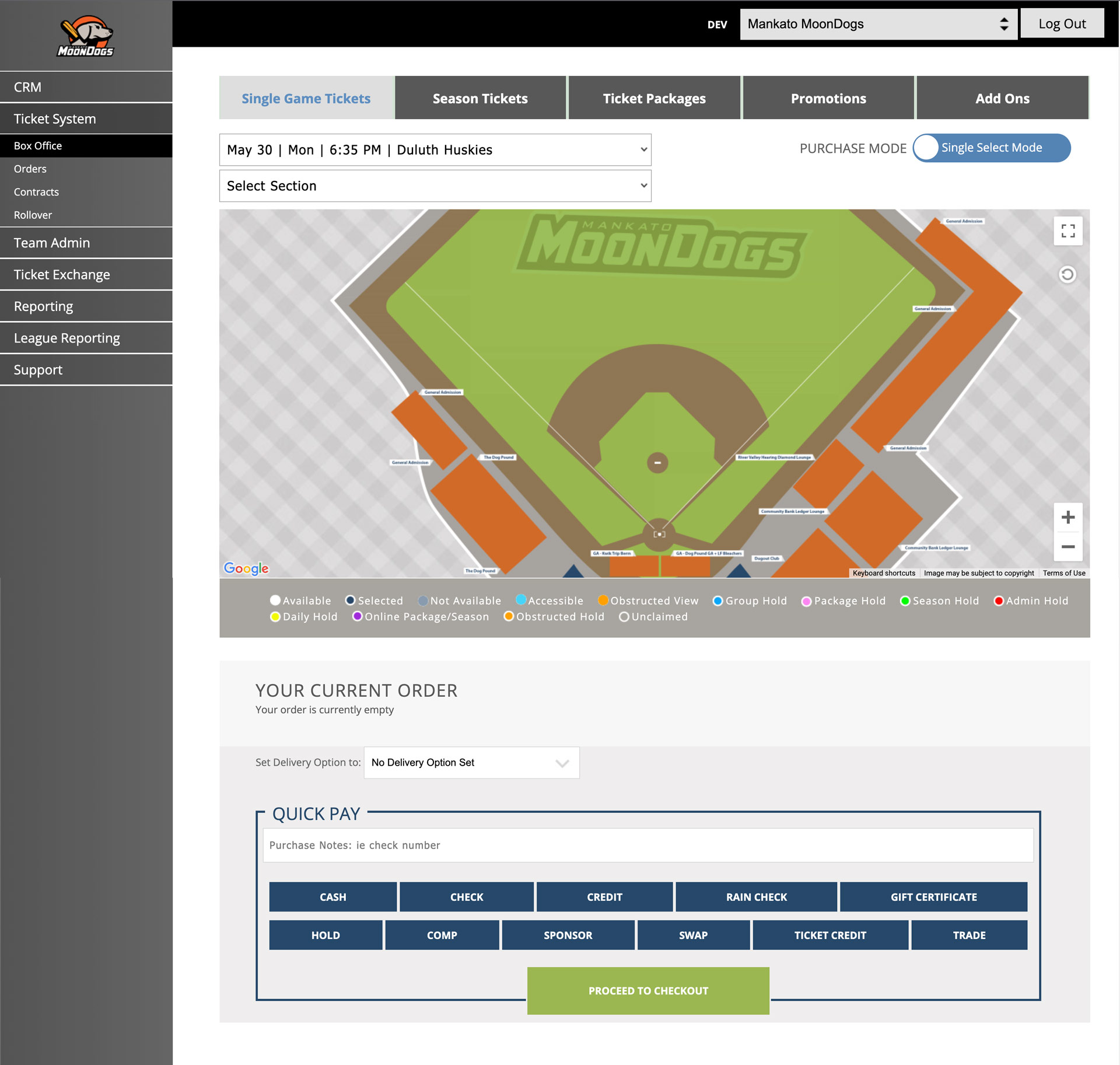This screenshot has height=1065, width=1120.
Task: Switch to Promotions tab
Action: pos(828,98)
